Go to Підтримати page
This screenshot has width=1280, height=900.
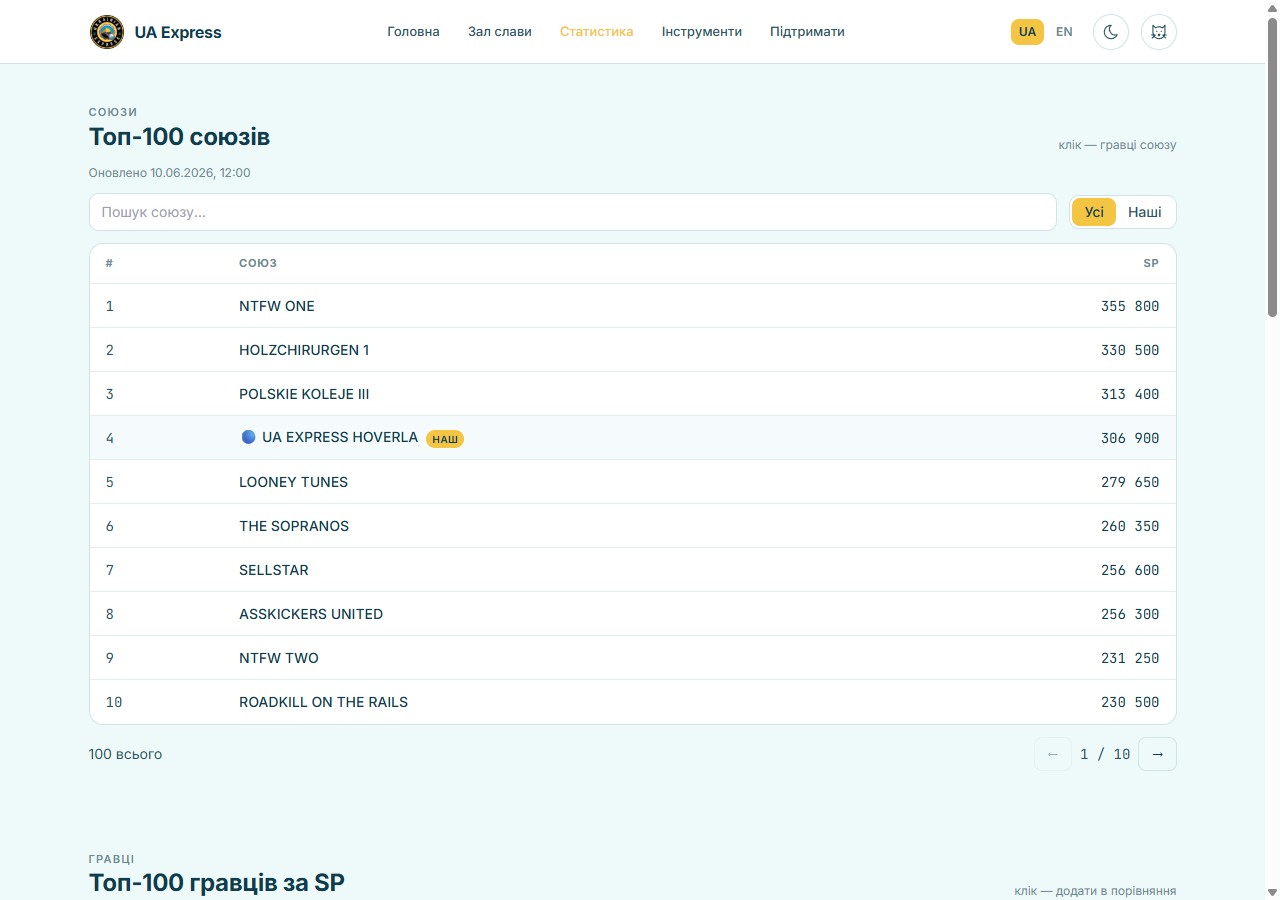coord(807,32)
